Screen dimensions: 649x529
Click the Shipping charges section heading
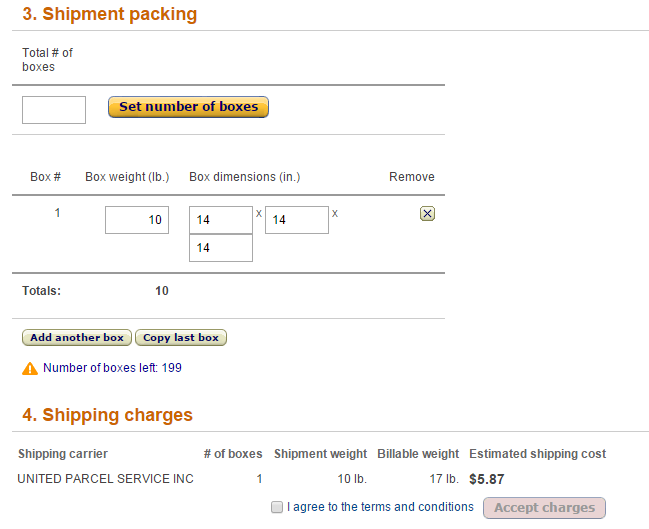[108, 415]
